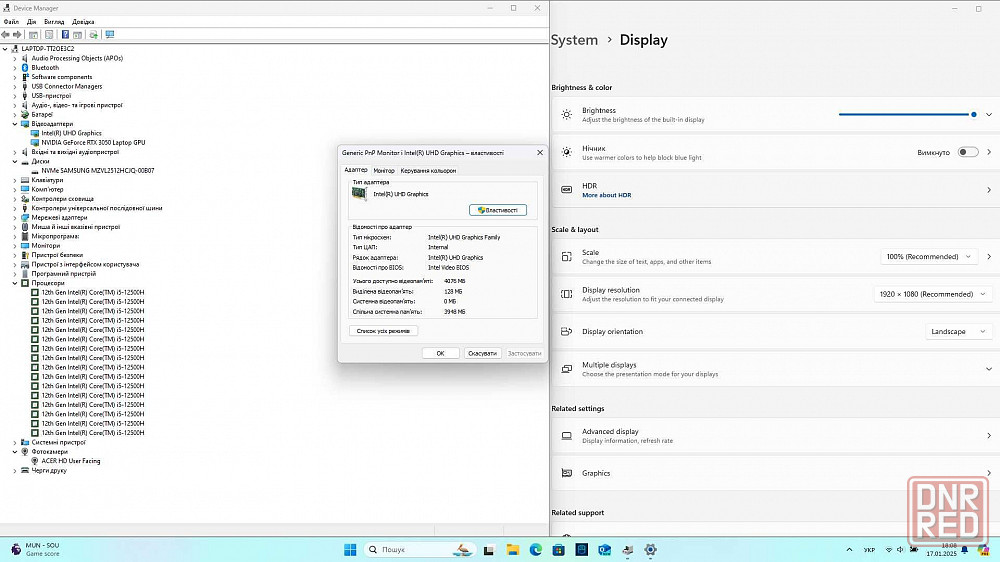Open the Дія menu
Viewport: 1000px width, 562px height.
31,22
